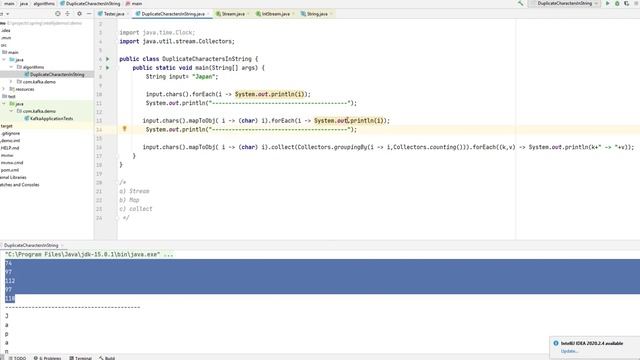The height and width of the screenshot is (360, 640).
Task: Switch to the Stream.java tab
Action: pyautogui.click(x=233, y=14)
